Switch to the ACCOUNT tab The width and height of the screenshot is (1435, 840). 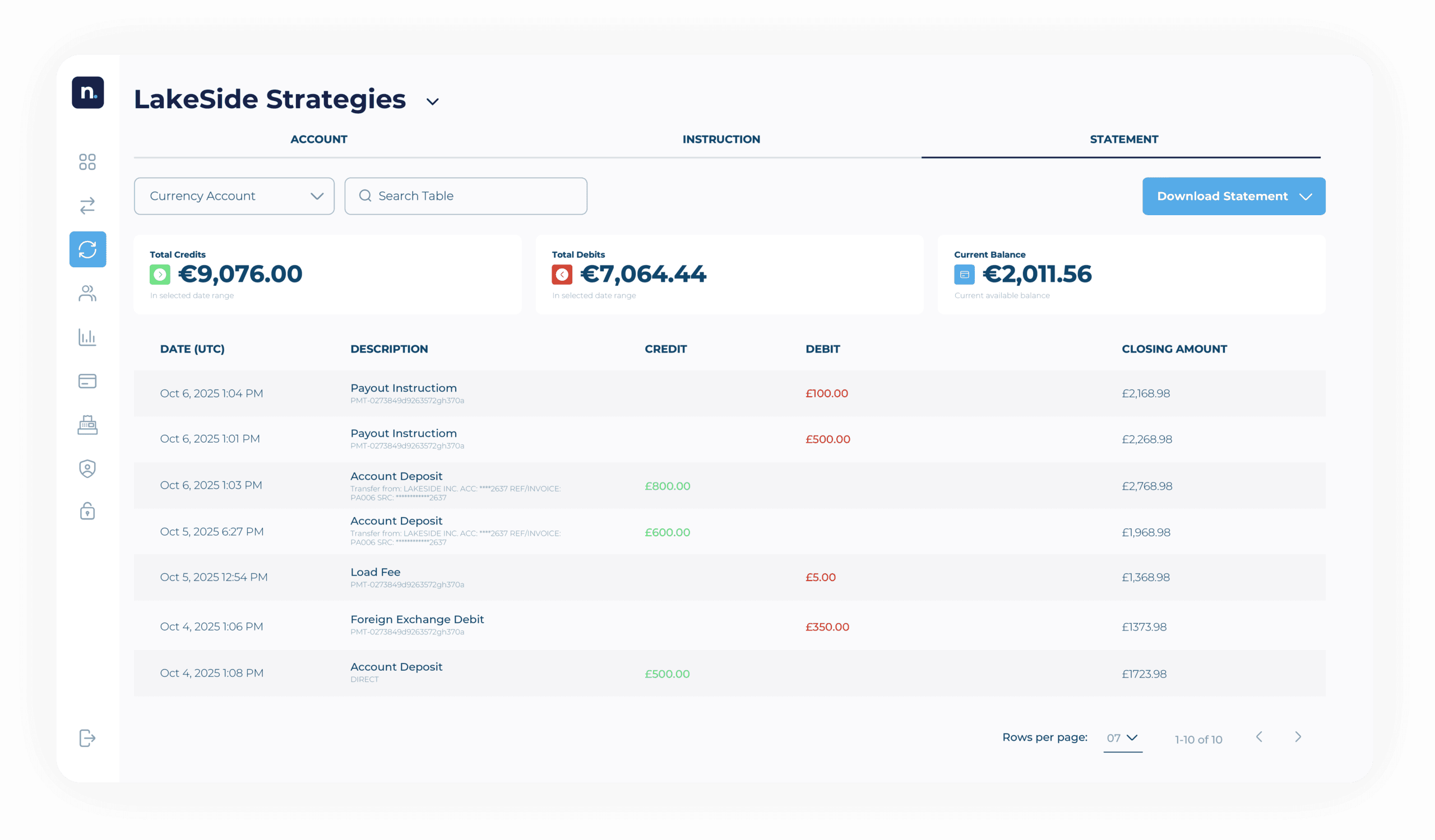point(319,140)
